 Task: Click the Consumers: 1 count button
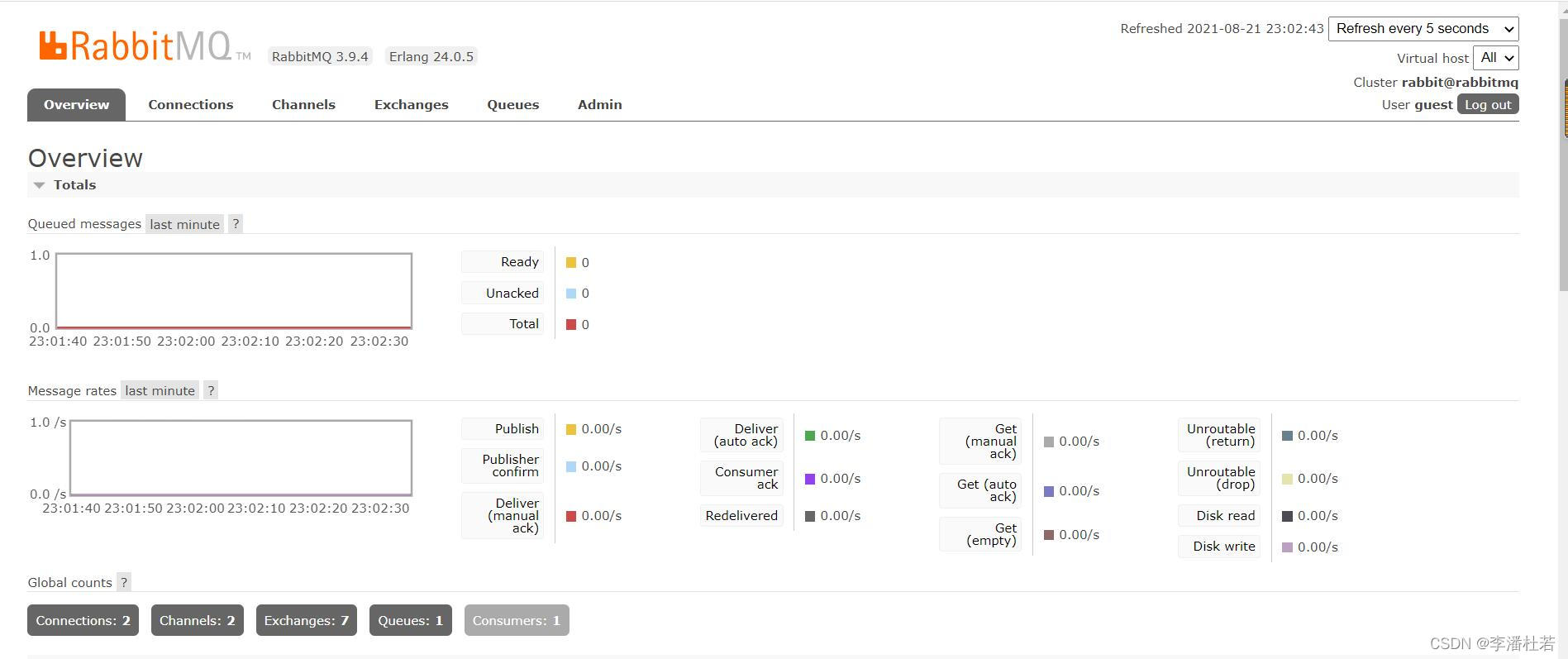[x=517, y=620]
